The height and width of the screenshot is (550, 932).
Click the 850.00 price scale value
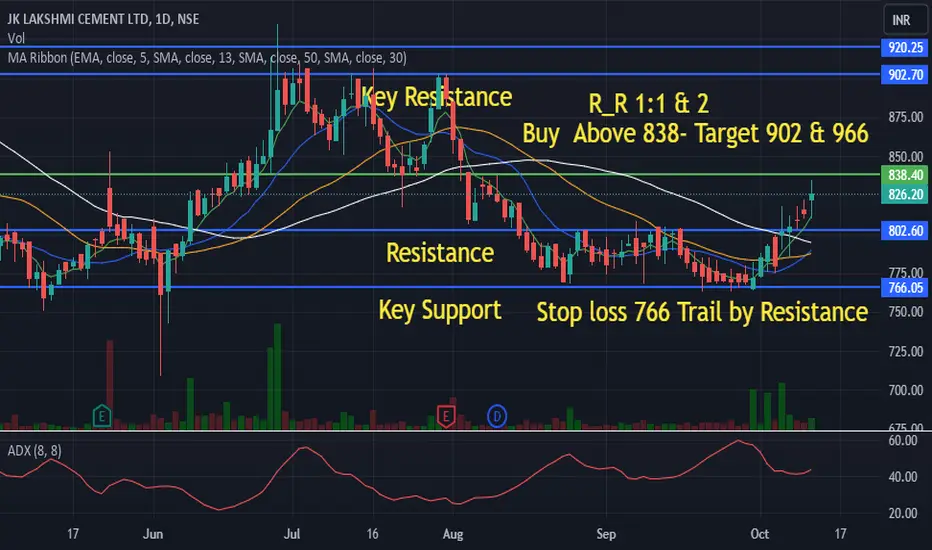click(906, 157)
